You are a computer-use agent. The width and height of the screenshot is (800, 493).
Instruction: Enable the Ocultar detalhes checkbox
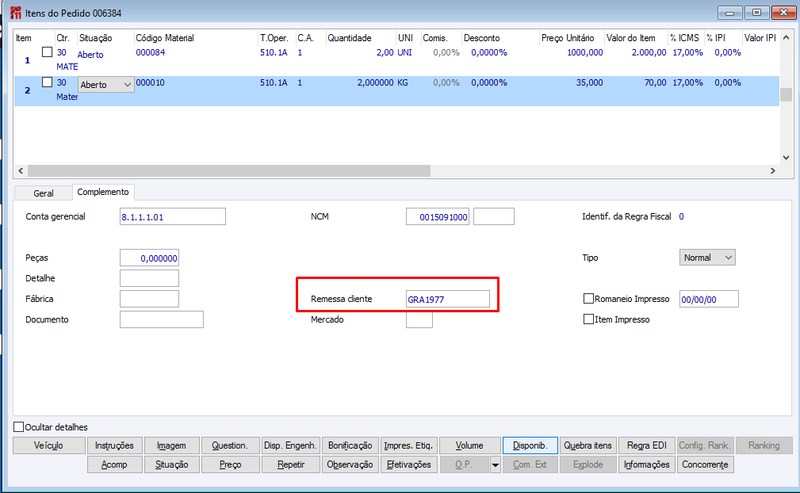(x=19, y=427)
